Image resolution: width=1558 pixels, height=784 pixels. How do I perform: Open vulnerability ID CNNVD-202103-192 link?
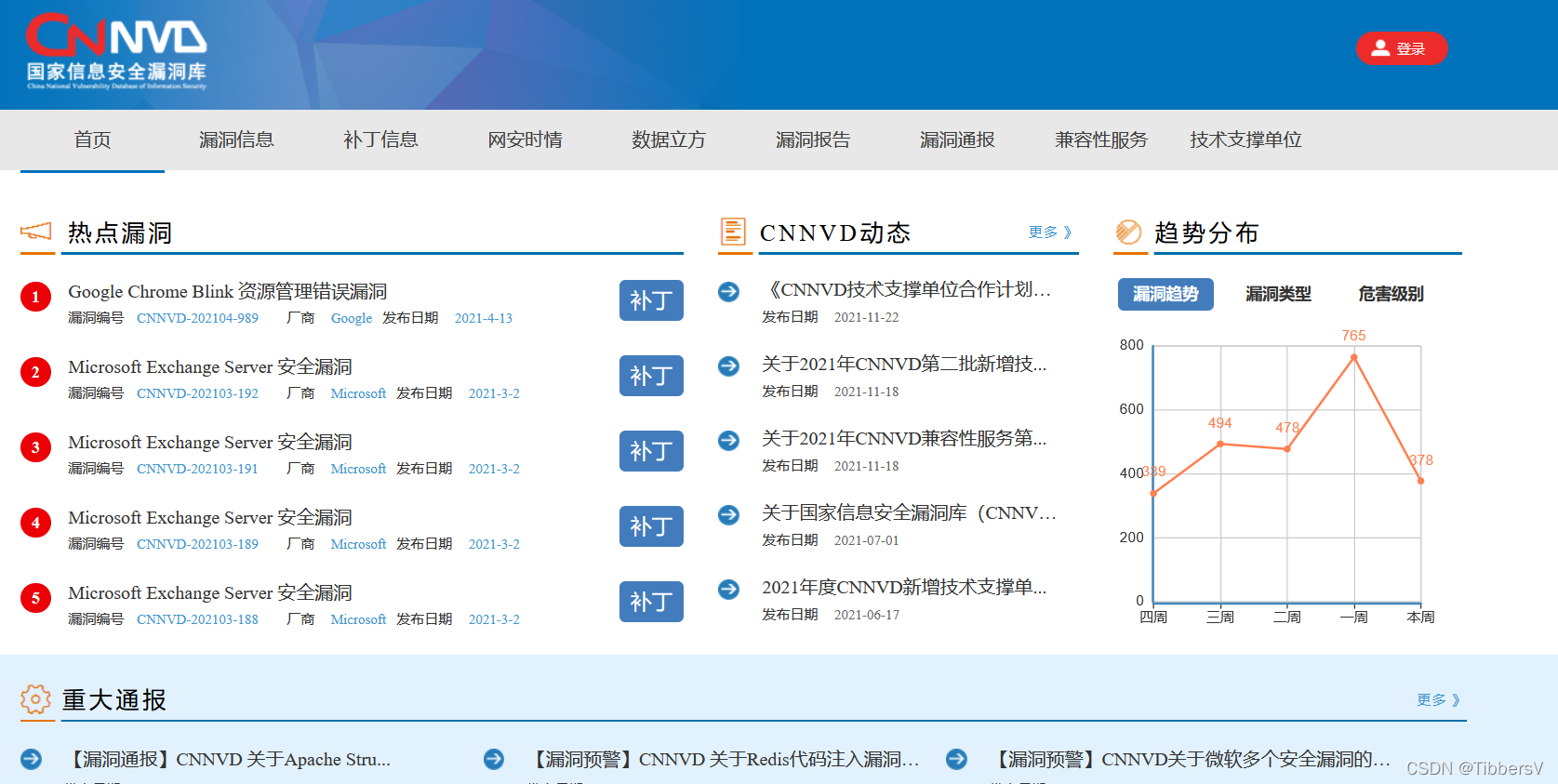click(197, 393)
